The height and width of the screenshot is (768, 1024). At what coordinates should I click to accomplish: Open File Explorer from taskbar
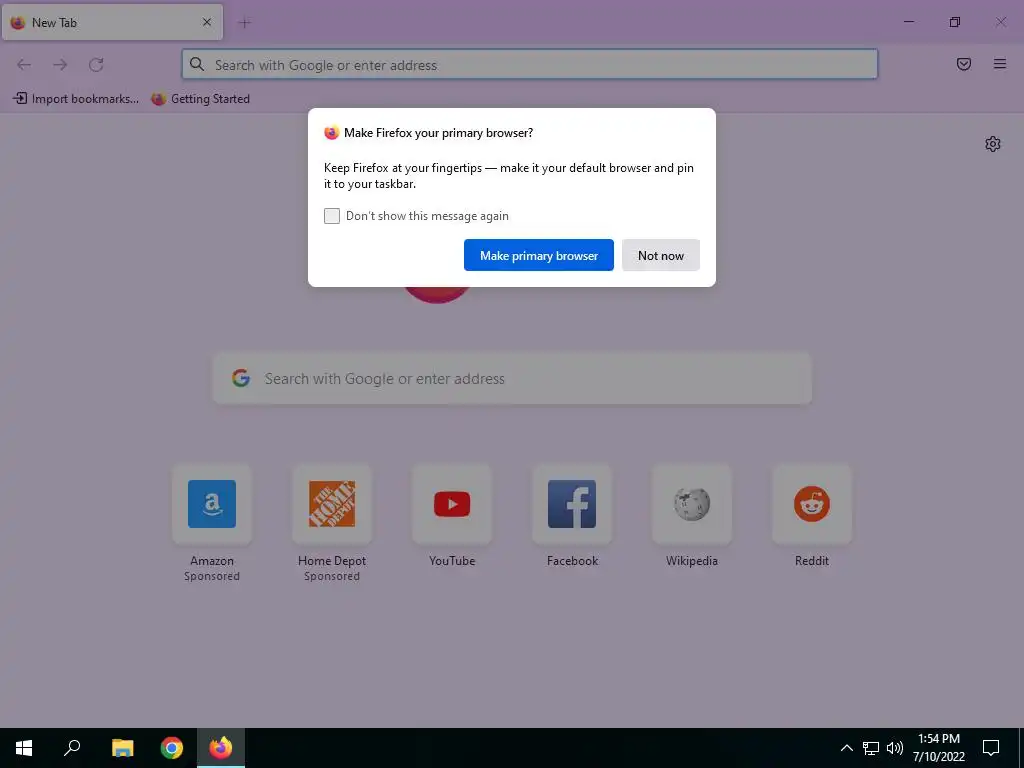122,748
